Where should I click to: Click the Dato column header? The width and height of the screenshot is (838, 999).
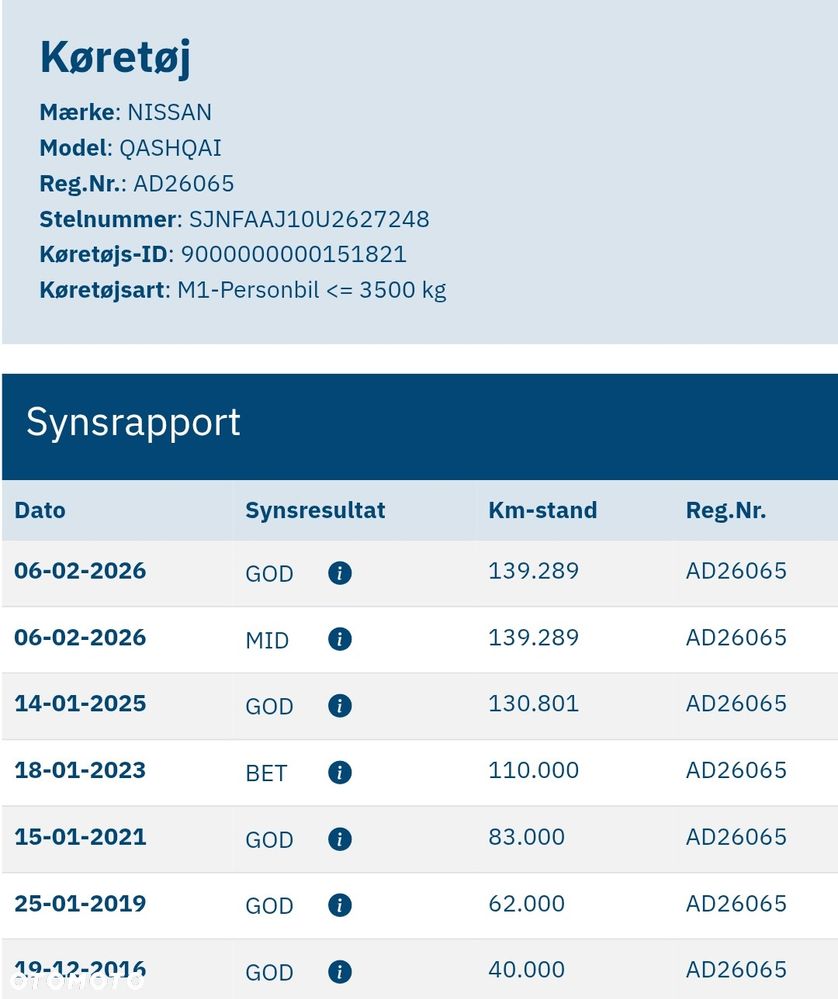click(x=40, y=510)
